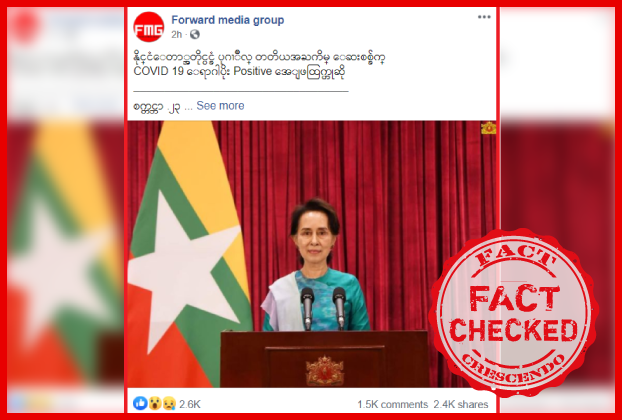Image resolution: width=622 pixels, height=420 pixels.
Task: Open the Forward media group page
Action: [228, 20]
